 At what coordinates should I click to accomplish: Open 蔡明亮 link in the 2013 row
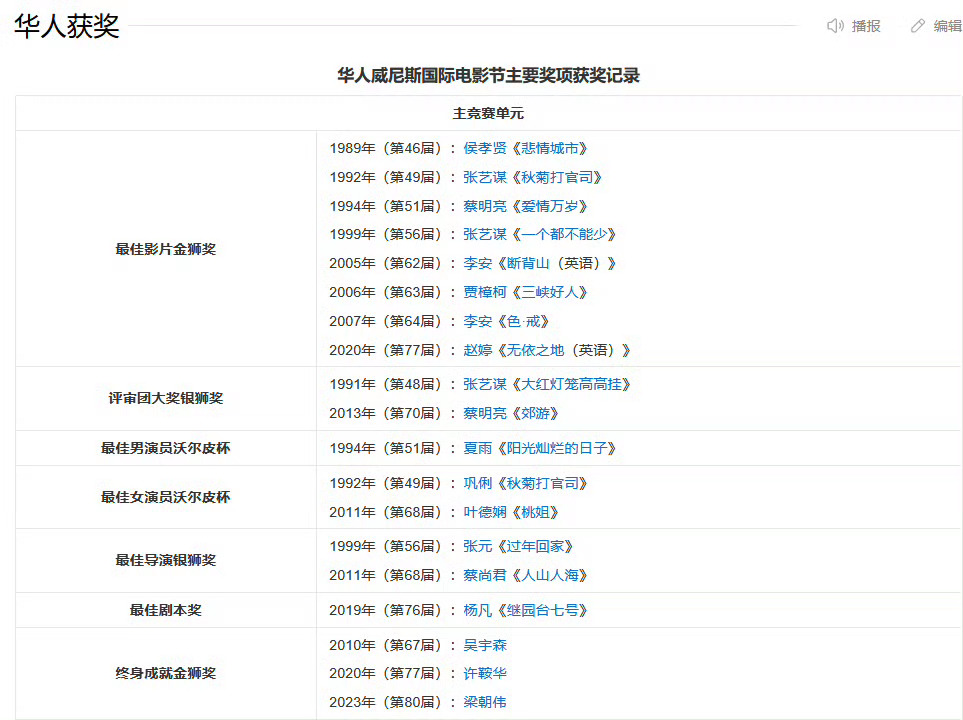click(485, 413)
